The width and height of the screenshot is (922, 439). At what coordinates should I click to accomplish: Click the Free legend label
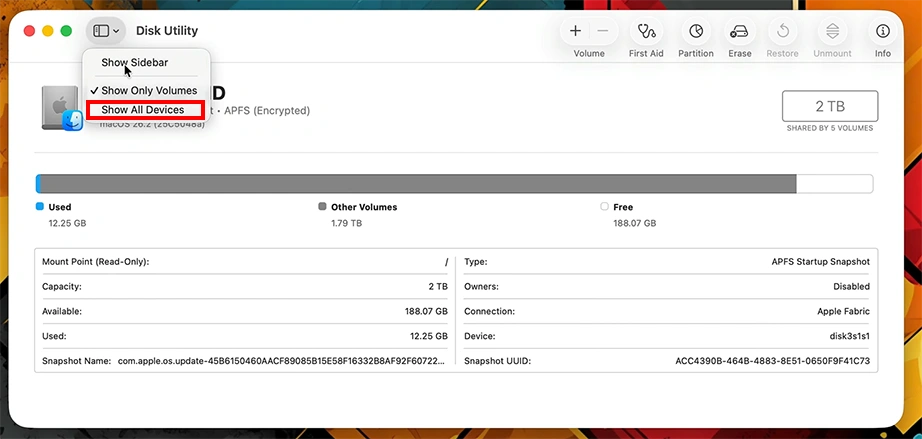(x=623, y=207)
